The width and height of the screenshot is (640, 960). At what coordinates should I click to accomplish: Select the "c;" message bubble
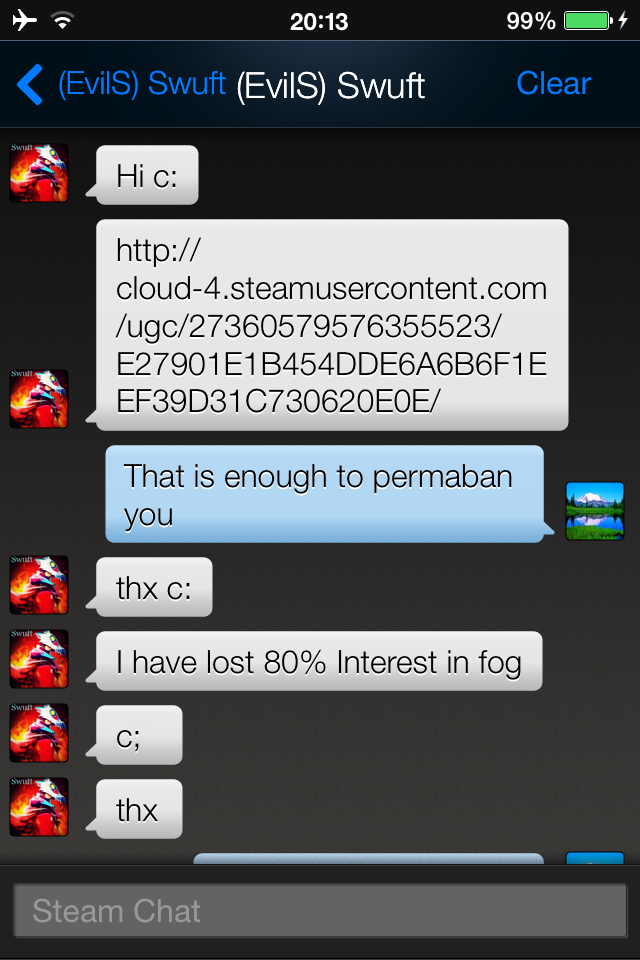pos(139,735)
